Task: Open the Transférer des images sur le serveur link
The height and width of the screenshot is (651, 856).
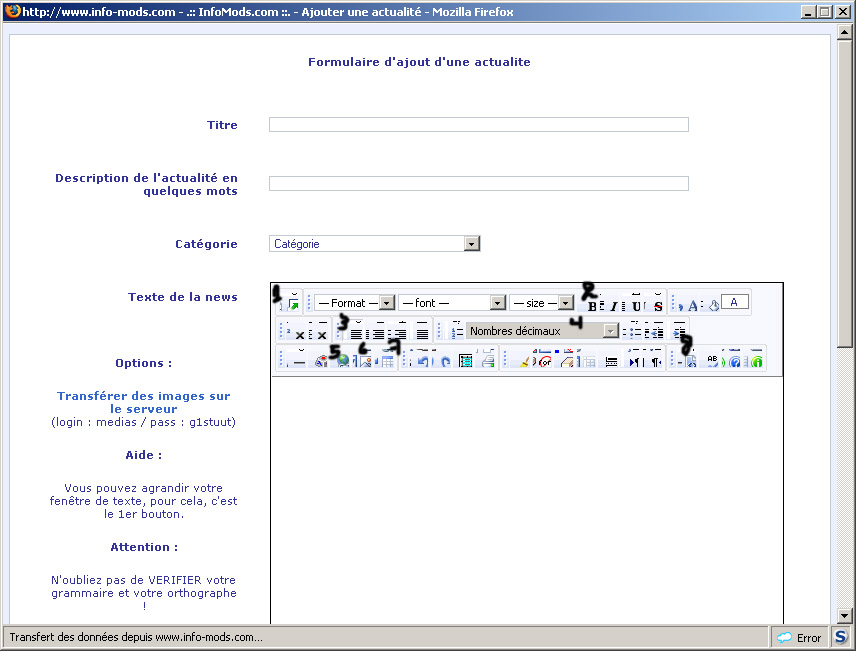Action: point(144,403)
